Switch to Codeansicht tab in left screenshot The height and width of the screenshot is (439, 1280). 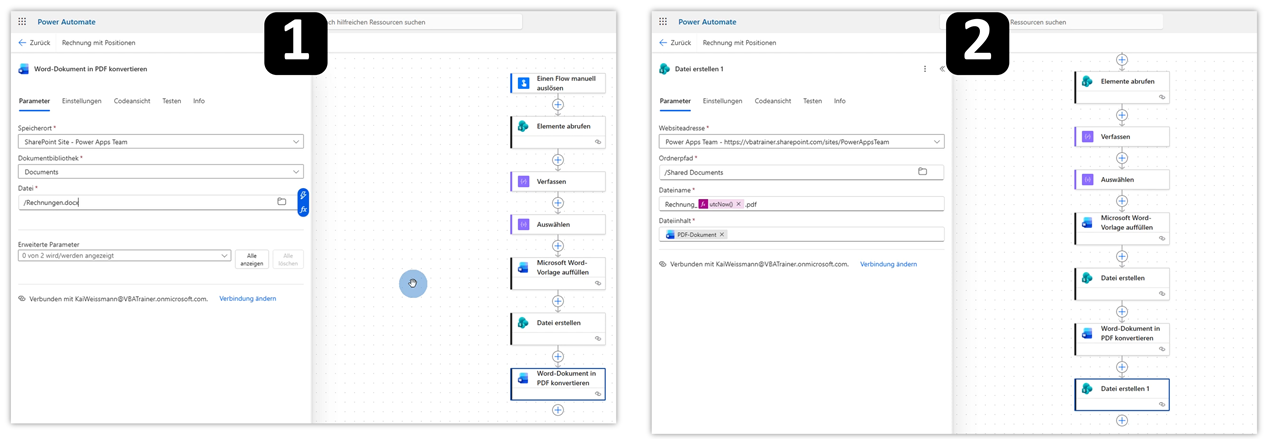coord(132,101)
